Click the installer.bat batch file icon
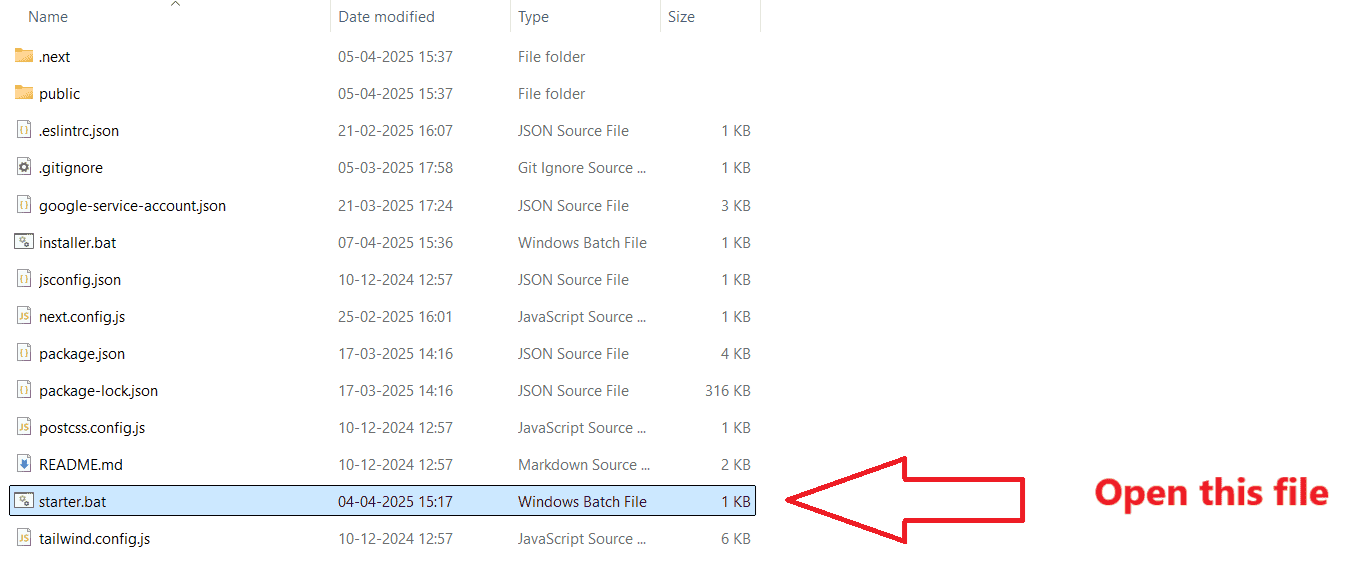The width and height of the screenshot is (1359, 572). pos(24,242)
